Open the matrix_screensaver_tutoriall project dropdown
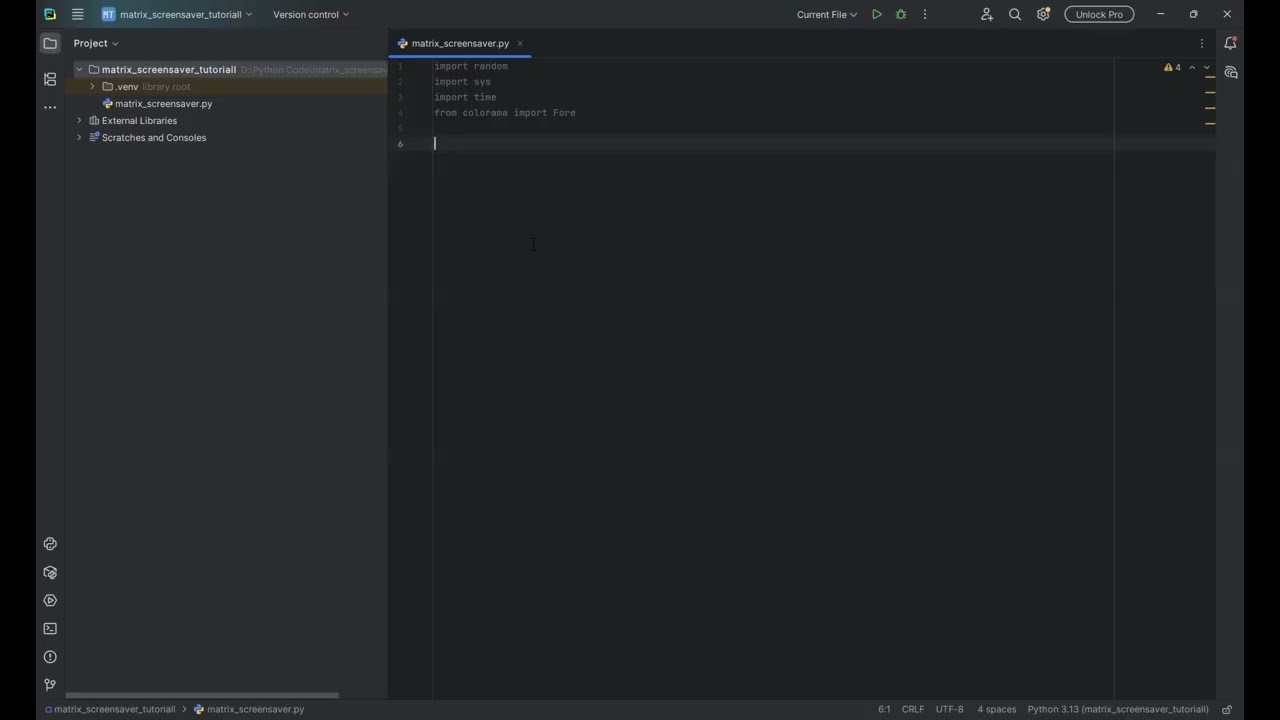This screenshot has width=1280, height=720. (x=177, y=14)
